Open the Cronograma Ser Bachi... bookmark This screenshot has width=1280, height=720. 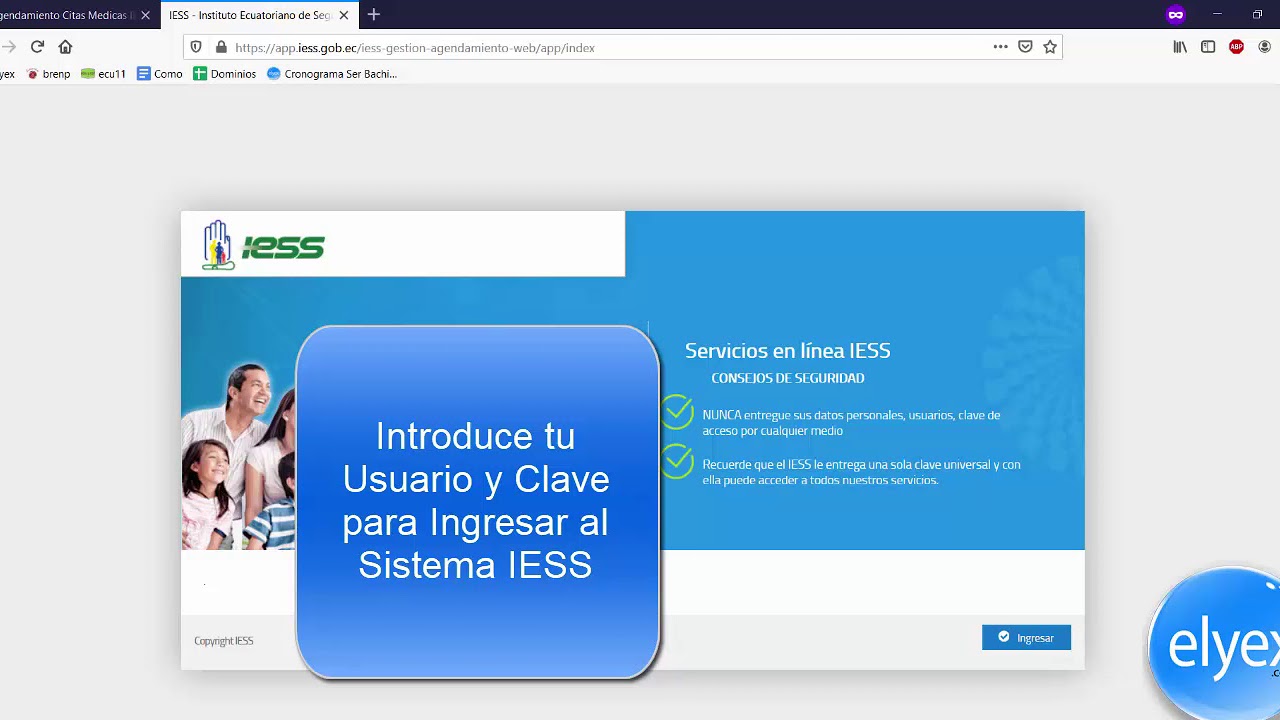click(x=332, y=74)
